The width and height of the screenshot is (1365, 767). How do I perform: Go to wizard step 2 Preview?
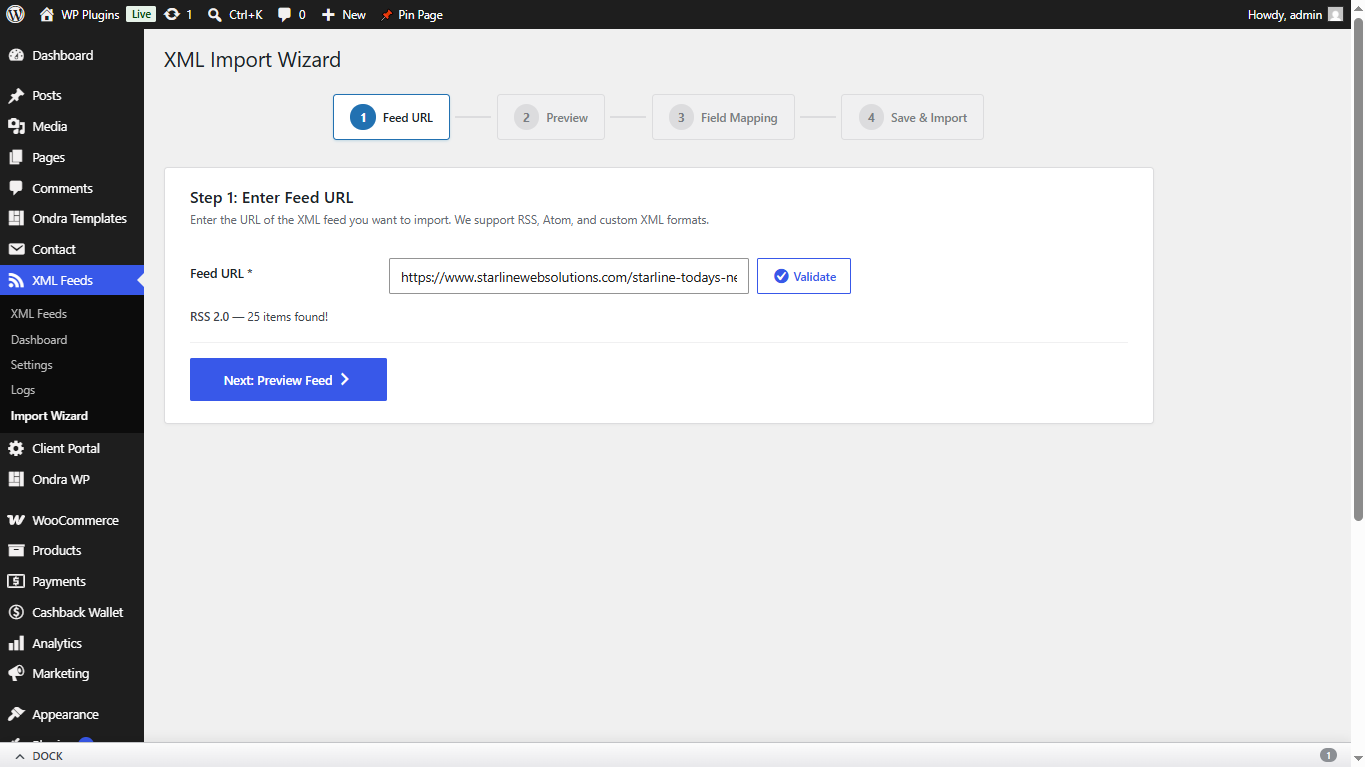click(x=551, y=117)
